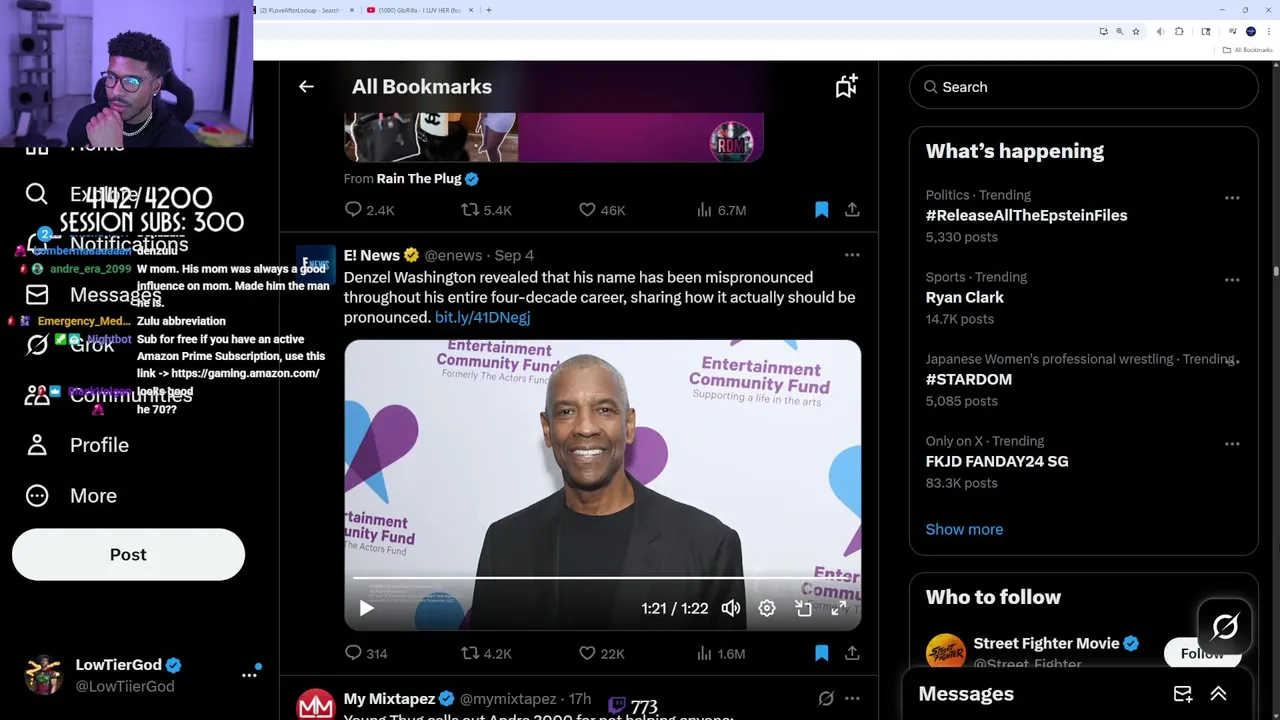The image size is (1280, 720).
Task: Open the media control icon in toolbar
Action: [x=1232, y=32]
